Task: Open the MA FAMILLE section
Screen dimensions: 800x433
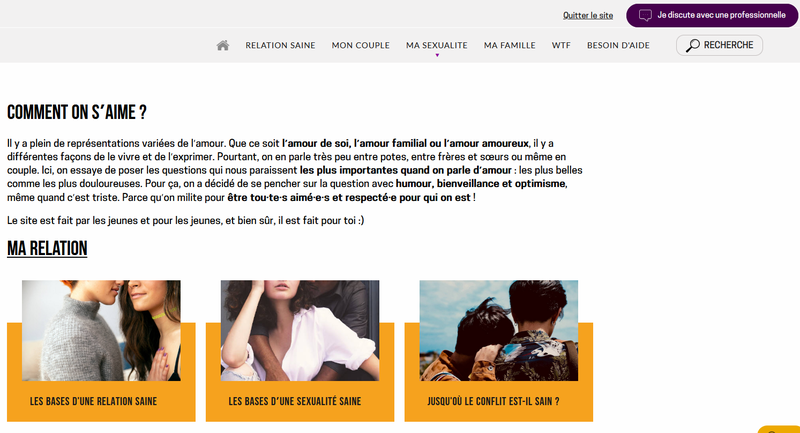Action: pyautogui.click(x=510, y=45)
